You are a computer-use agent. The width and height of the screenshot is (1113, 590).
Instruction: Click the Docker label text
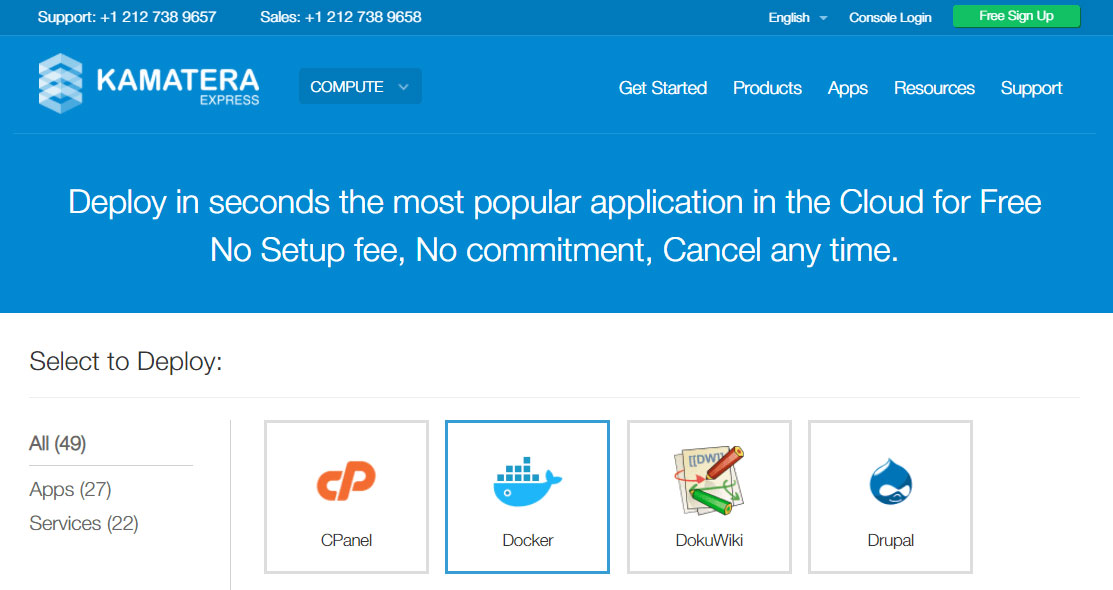coord(527,540)
